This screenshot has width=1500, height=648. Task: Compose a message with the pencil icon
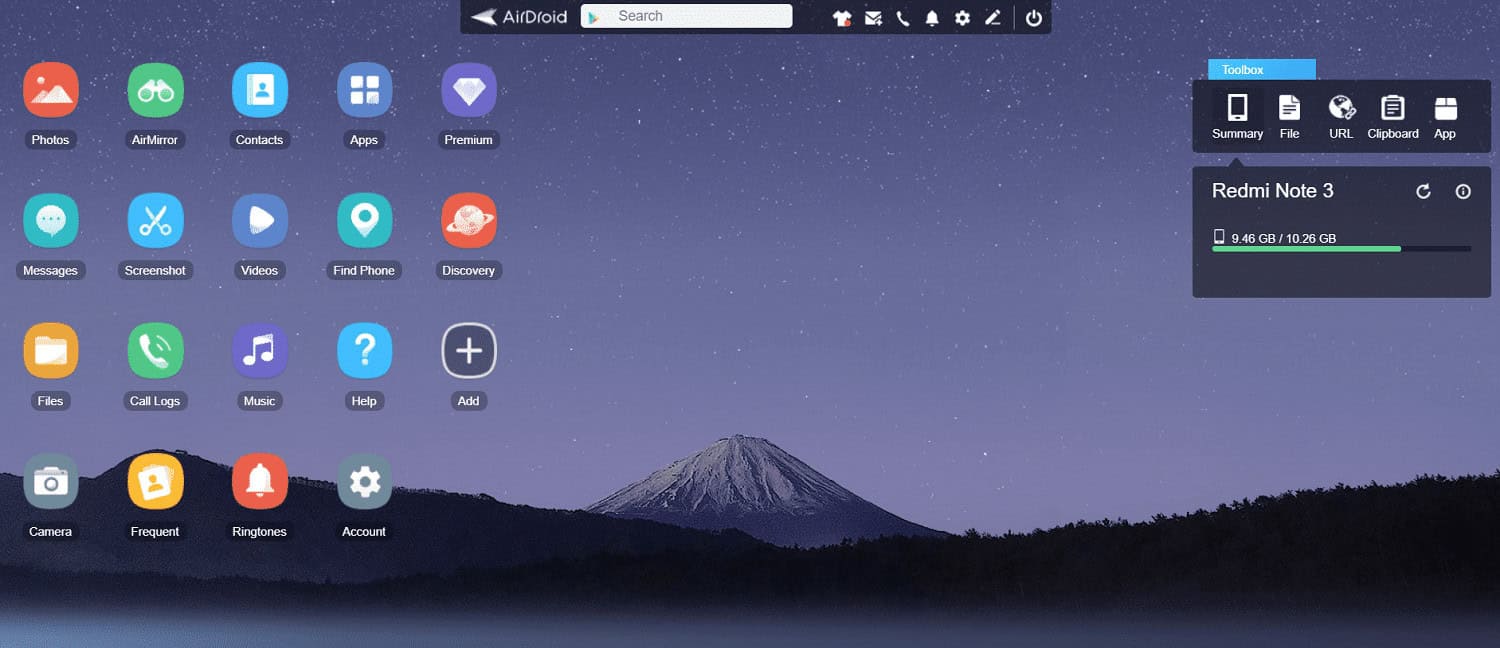tap(993, 17)
